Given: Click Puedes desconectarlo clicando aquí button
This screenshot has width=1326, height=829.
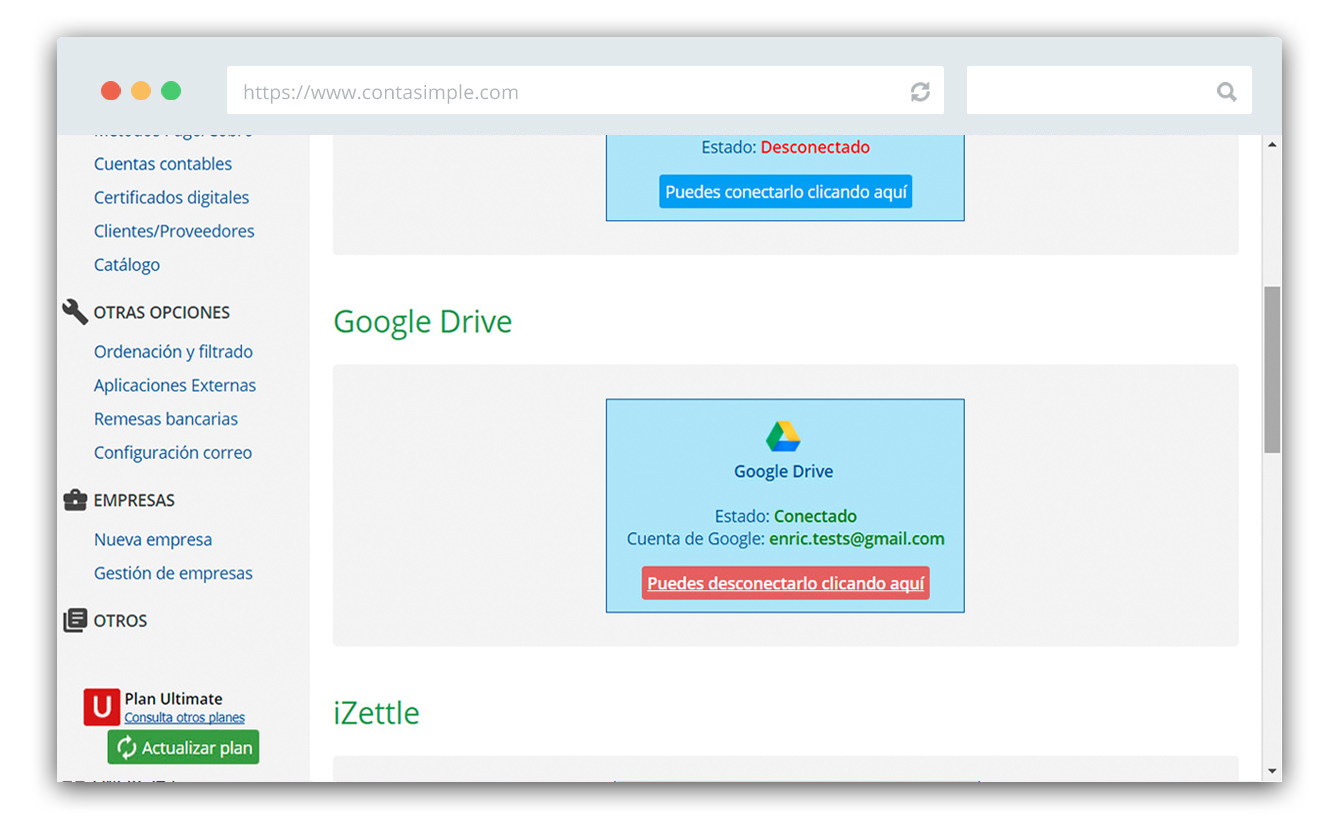Looking at the screenshot, I should click(x=786, y=583).
